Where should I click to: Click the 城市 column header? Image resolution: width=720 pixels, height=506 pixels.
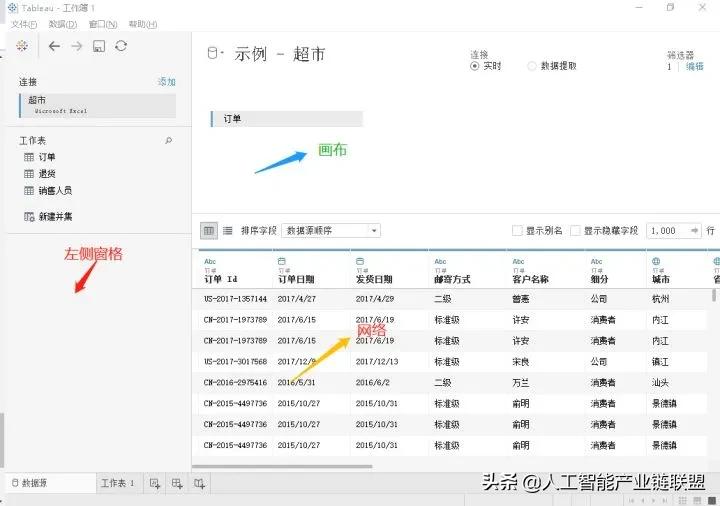(661, 279)
